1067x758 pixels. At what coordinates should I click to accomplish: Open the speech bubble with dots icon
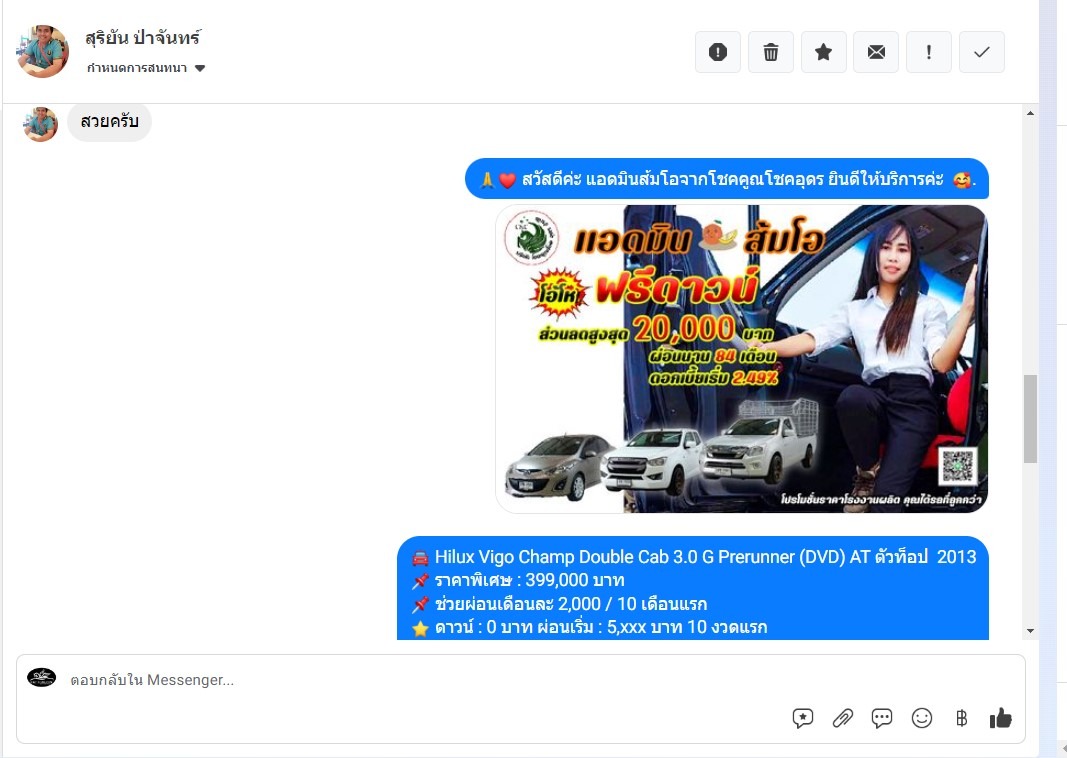882,718
